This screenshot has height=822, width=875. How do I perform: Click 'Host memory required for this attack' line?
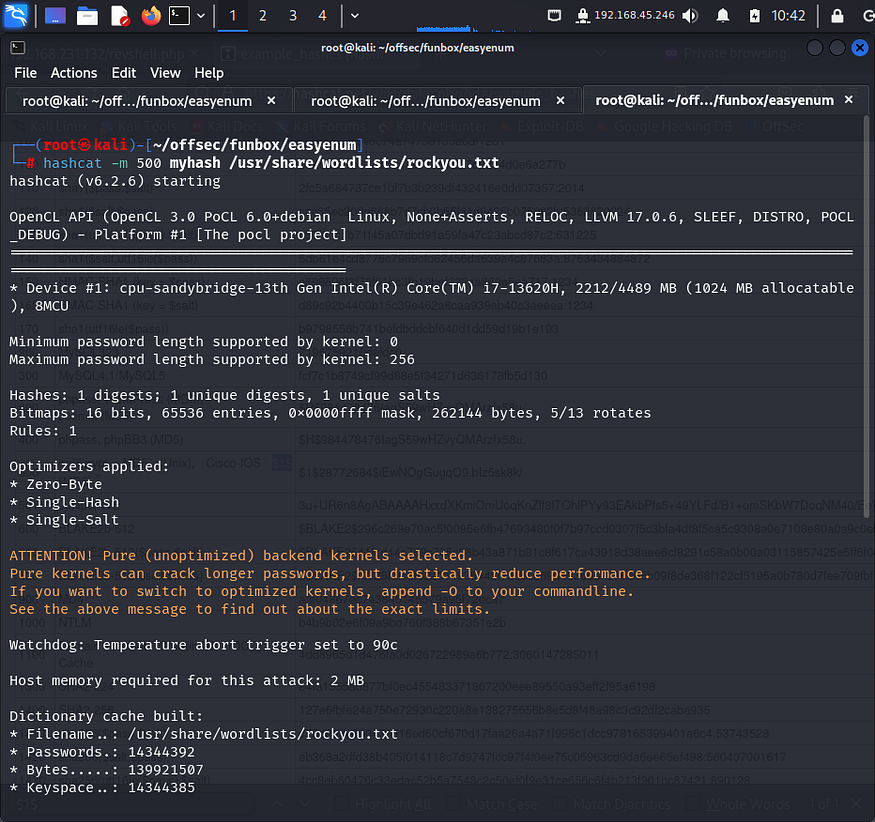[x=187, y=681]
